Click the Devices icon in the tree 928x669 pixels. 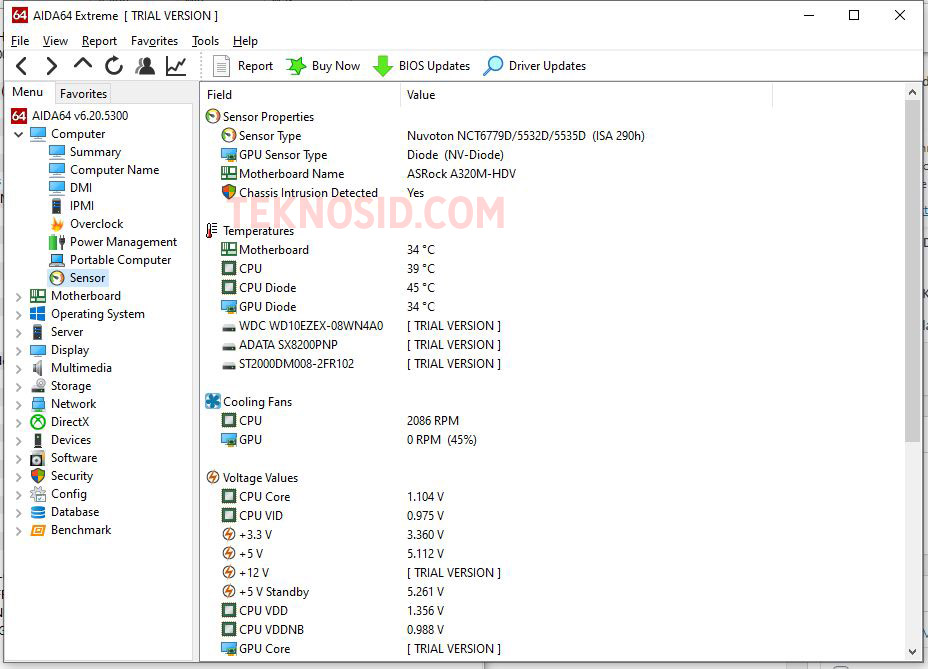38,440
